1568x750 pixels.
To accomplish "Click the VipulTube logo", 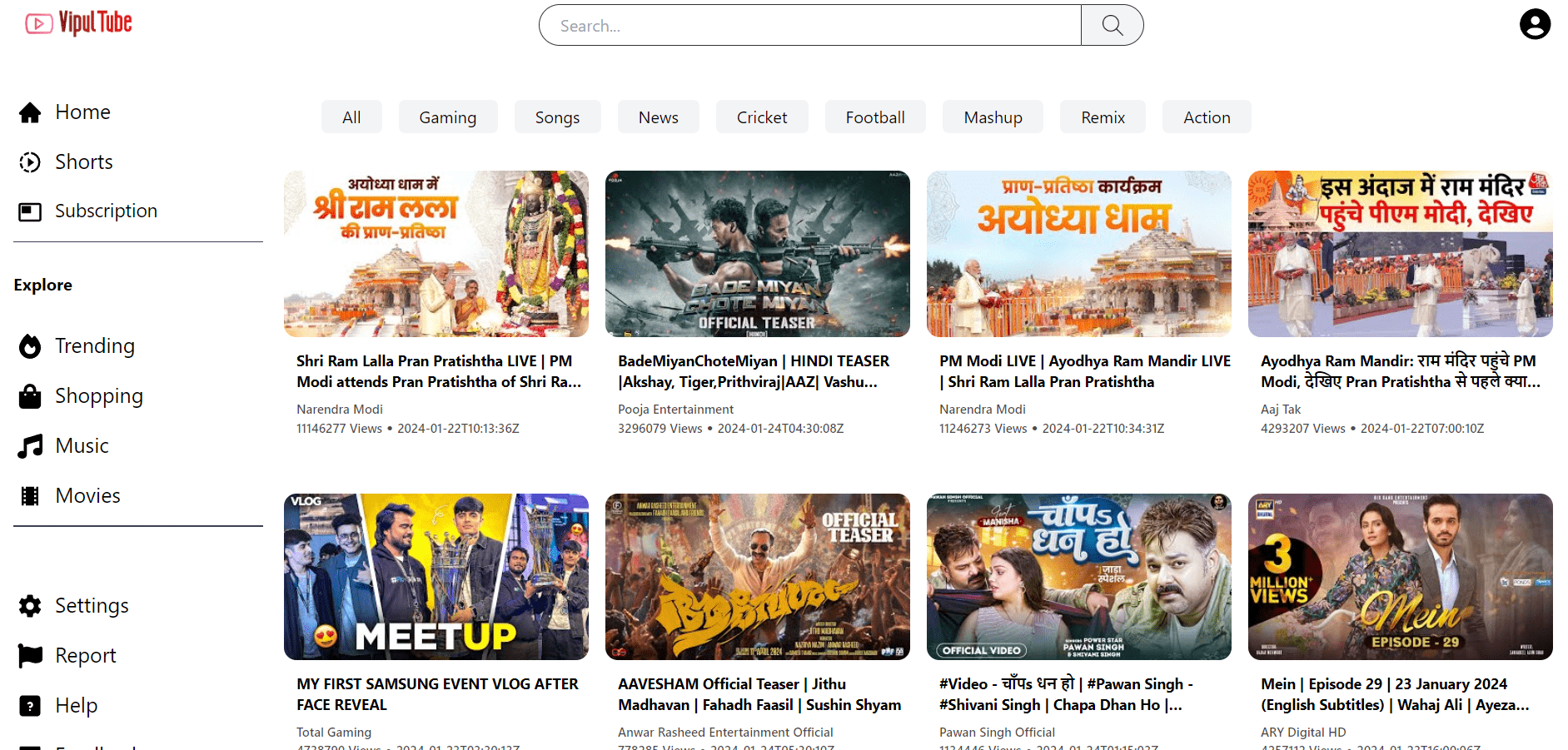I will pyautogui.click(x=79, y=23).
